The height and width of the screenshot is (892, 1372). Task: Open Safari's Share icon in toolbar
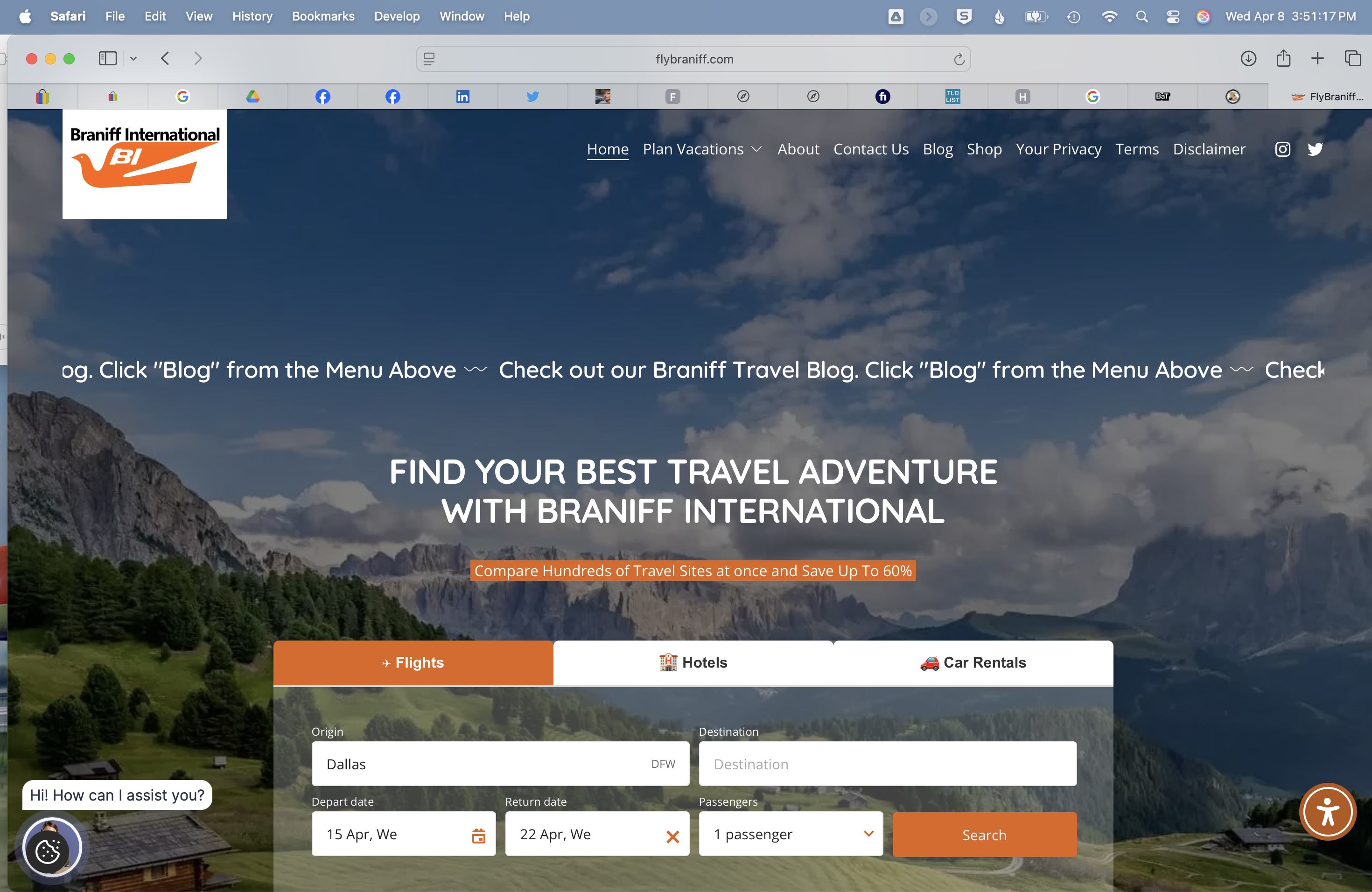point(1283,59)
